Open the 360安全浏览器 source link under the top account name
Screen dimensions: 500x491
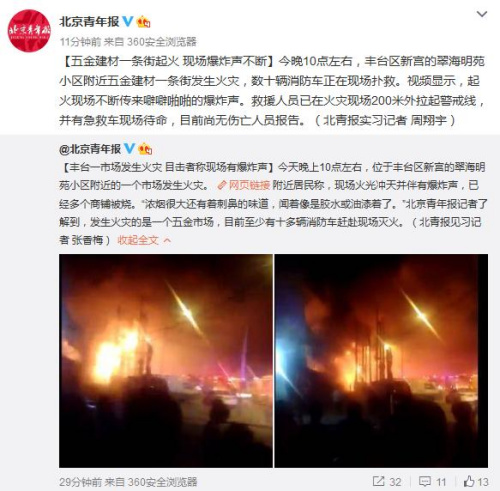click(162, 42)
